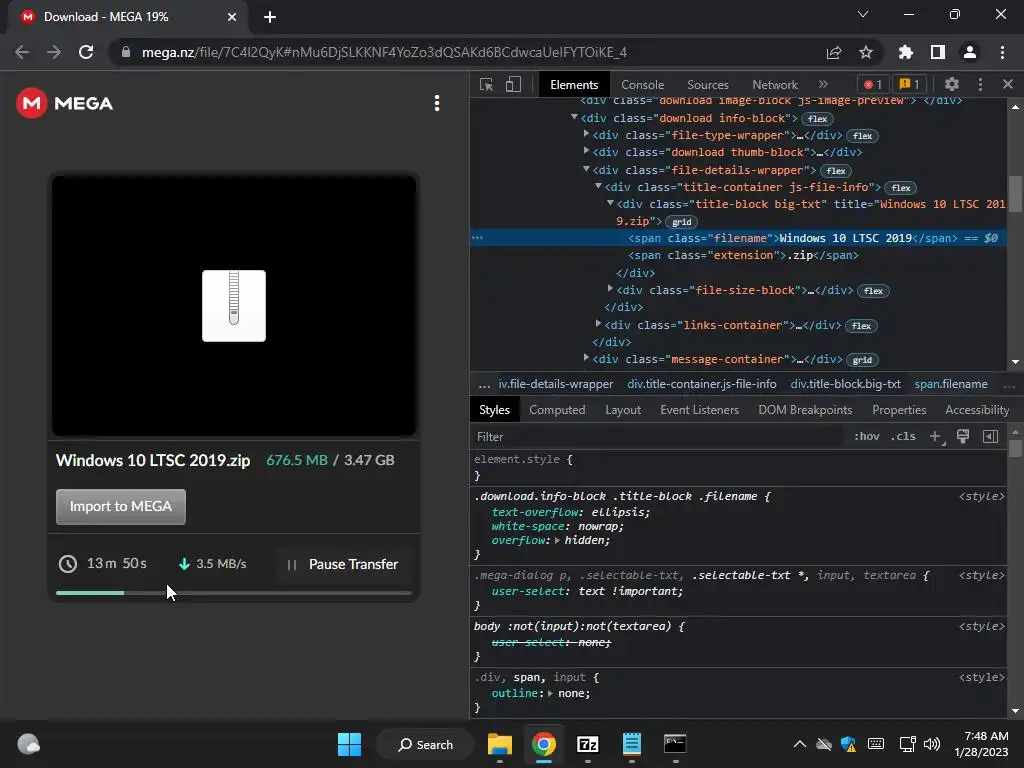Expand the message-container div node
The width and height of the screenshot is (1024, 768).
pyautogui.click(x=586, y=358)
